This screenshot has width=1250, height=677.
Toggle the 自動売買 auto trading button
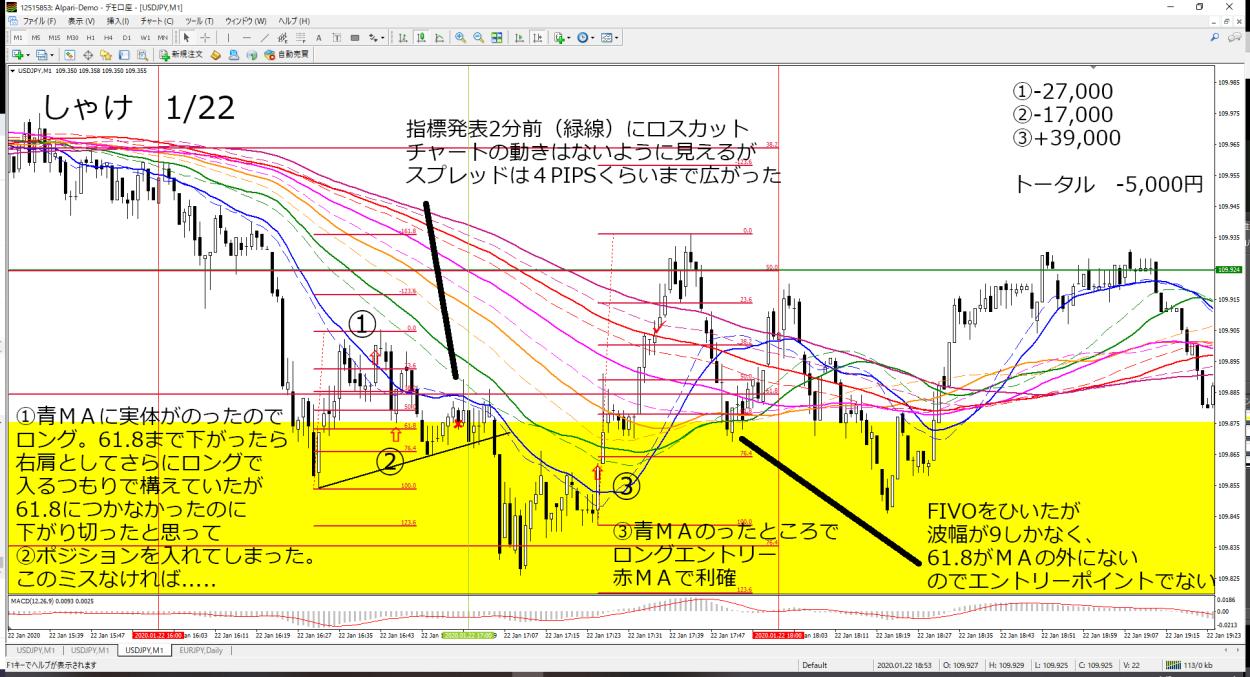285,55
